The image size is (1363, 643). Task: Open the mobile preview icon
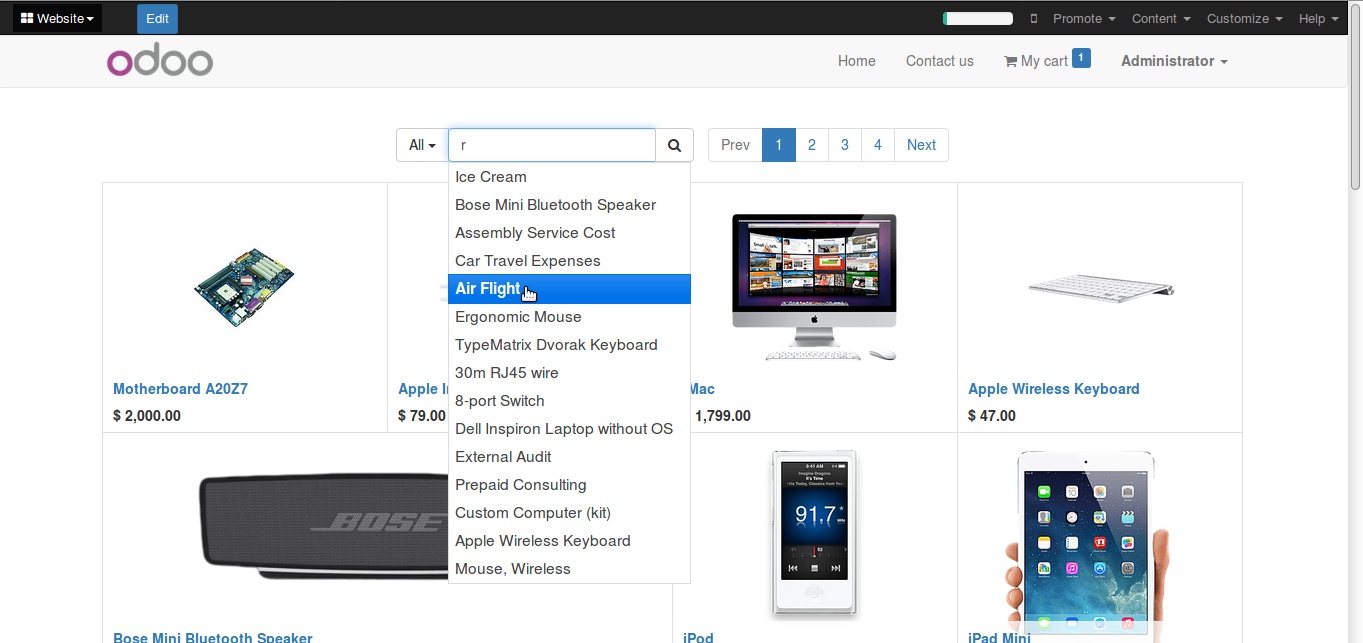coord(1034,19)
